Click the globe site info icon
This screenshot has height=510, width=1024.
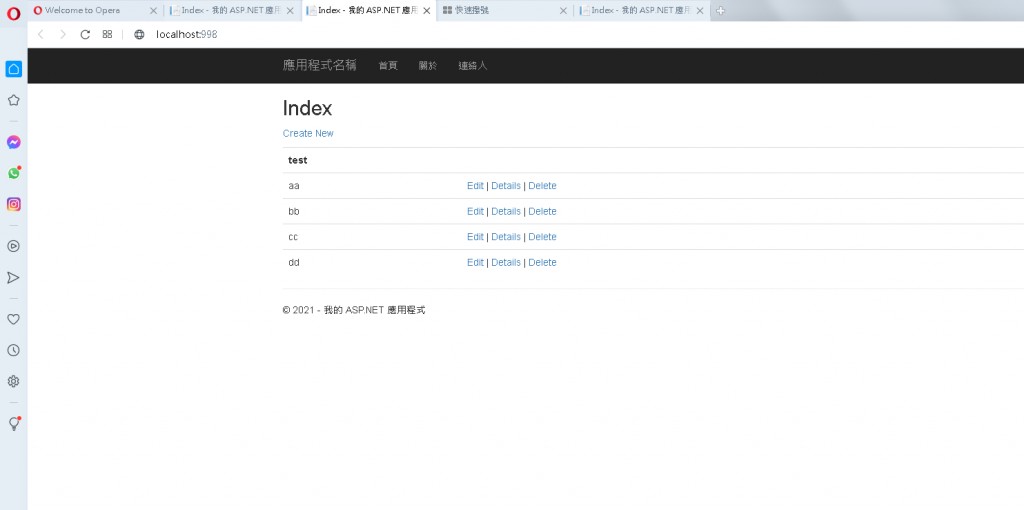tap(139, 35)
